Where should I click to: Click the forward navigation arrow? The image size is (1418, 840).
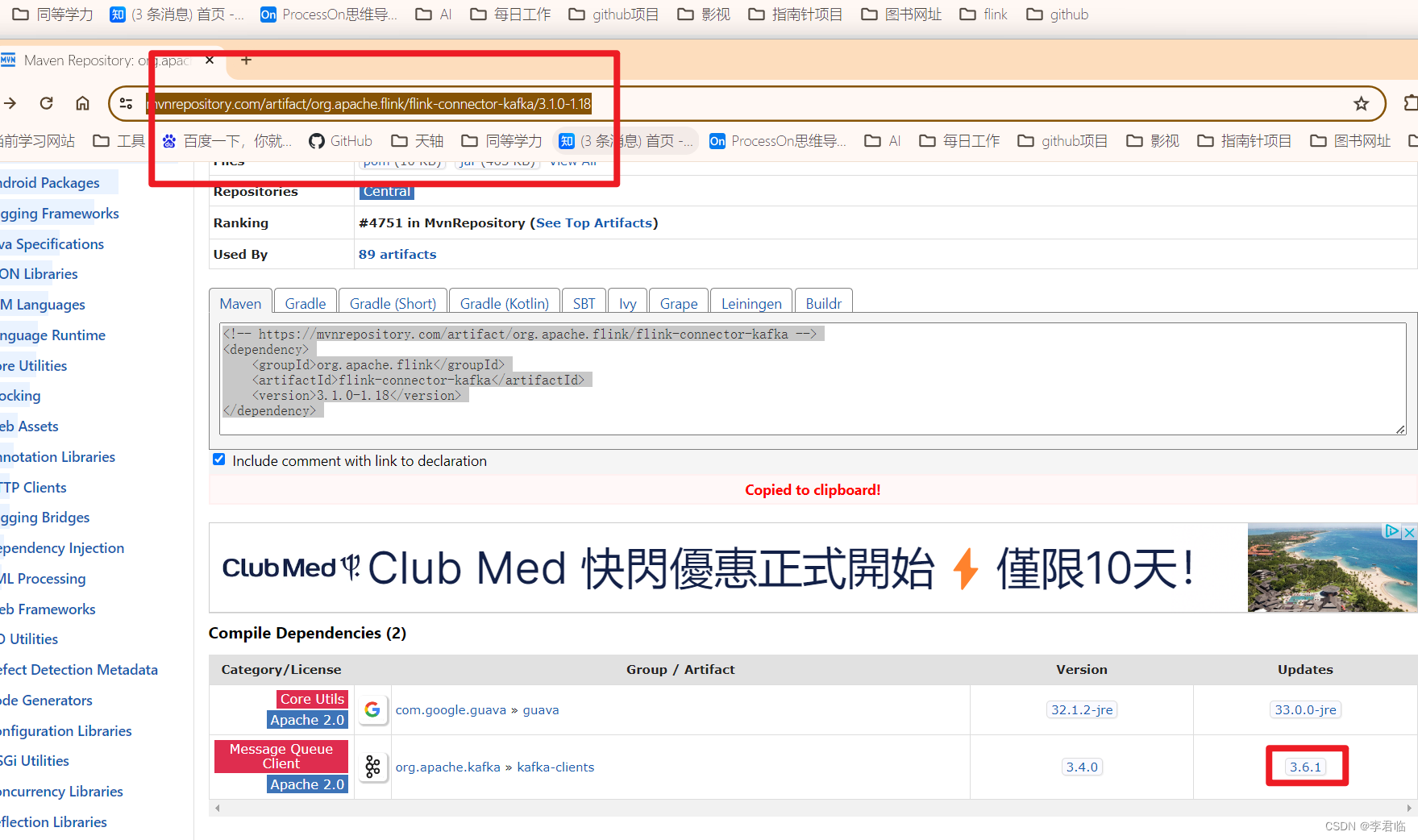pos(10,103)
